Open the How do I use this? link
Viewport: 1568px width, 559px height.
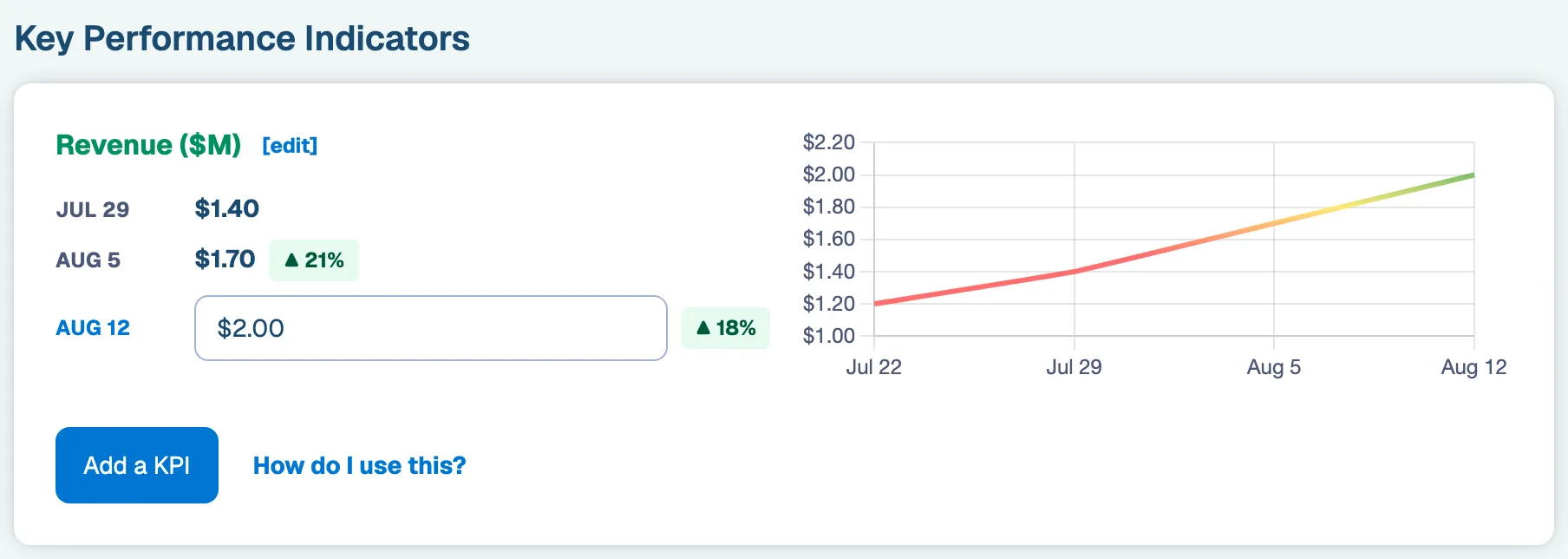pyautogui.click(x=359, y=466)
